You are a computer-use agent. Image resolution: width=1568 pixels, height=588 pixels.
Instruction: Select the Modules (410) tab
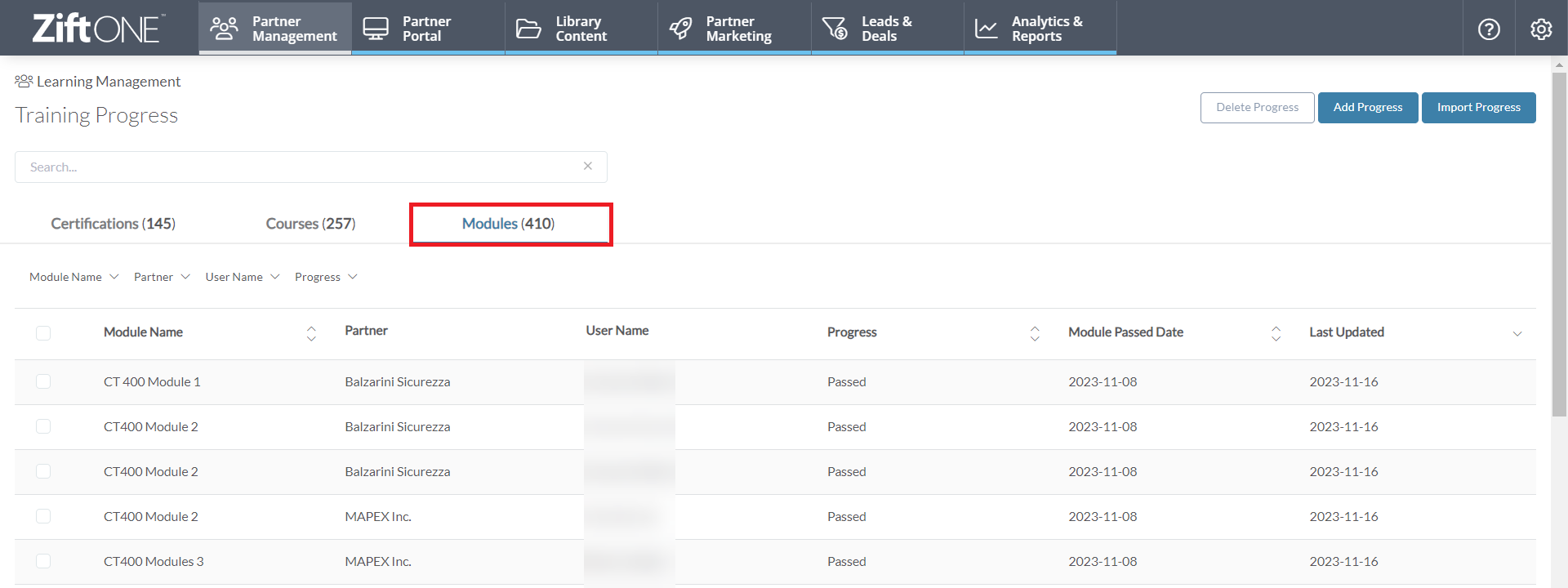coord(509,224)
